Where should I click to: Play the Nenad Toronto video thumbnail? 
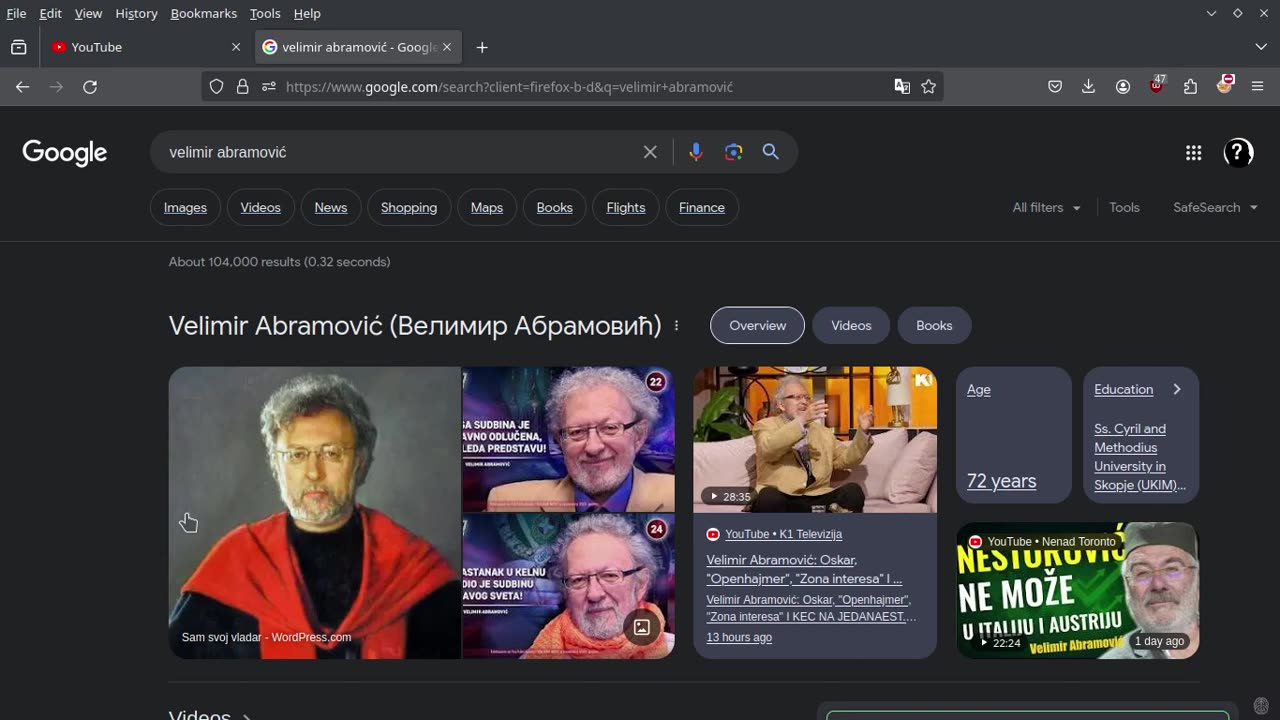pyautogui.click(x=1078, y=590)
